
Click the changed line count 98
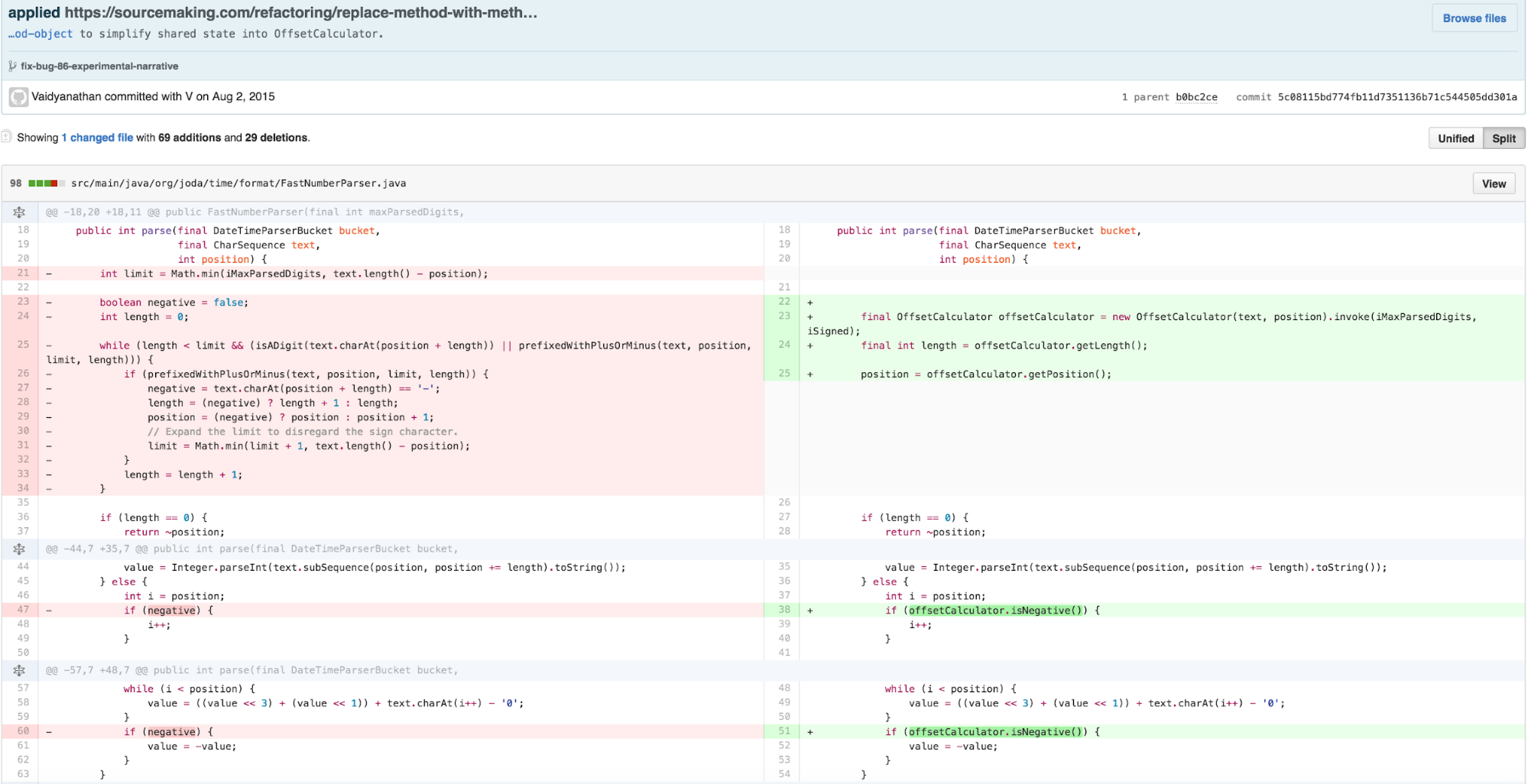pos(16,183)
